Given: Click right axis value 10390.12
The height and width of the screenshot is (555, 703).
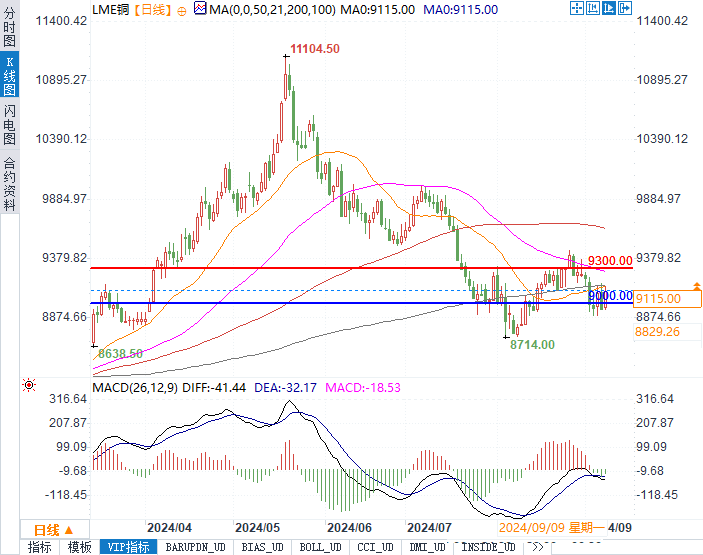Looking at the screenshot, I should pyautogui.click(x=662, y=139).
